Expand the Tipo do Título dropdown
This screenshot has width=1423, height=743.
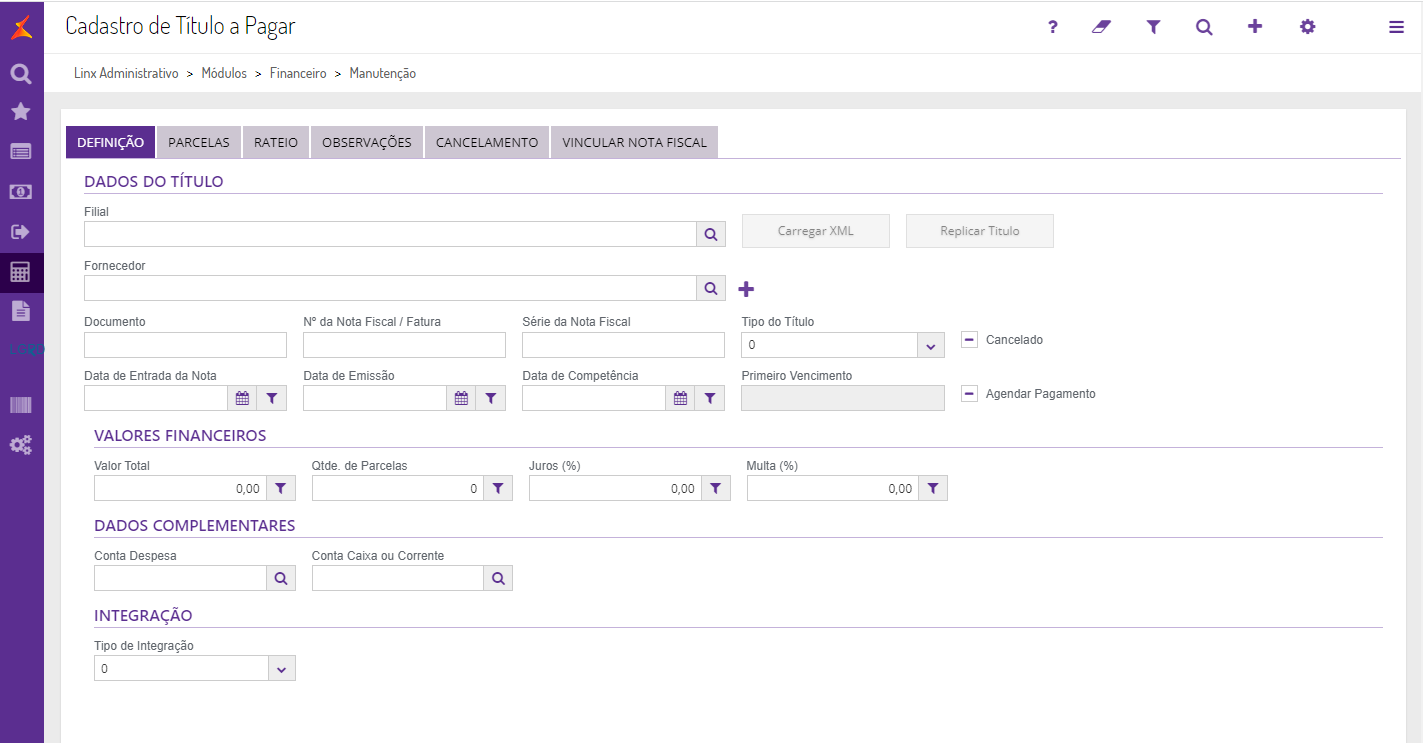click(930, 345)
